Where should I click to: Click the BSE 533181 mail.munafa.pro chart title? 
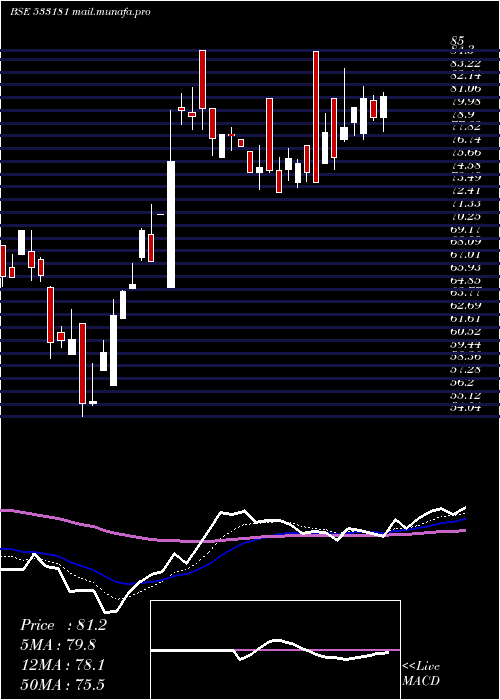80,12
